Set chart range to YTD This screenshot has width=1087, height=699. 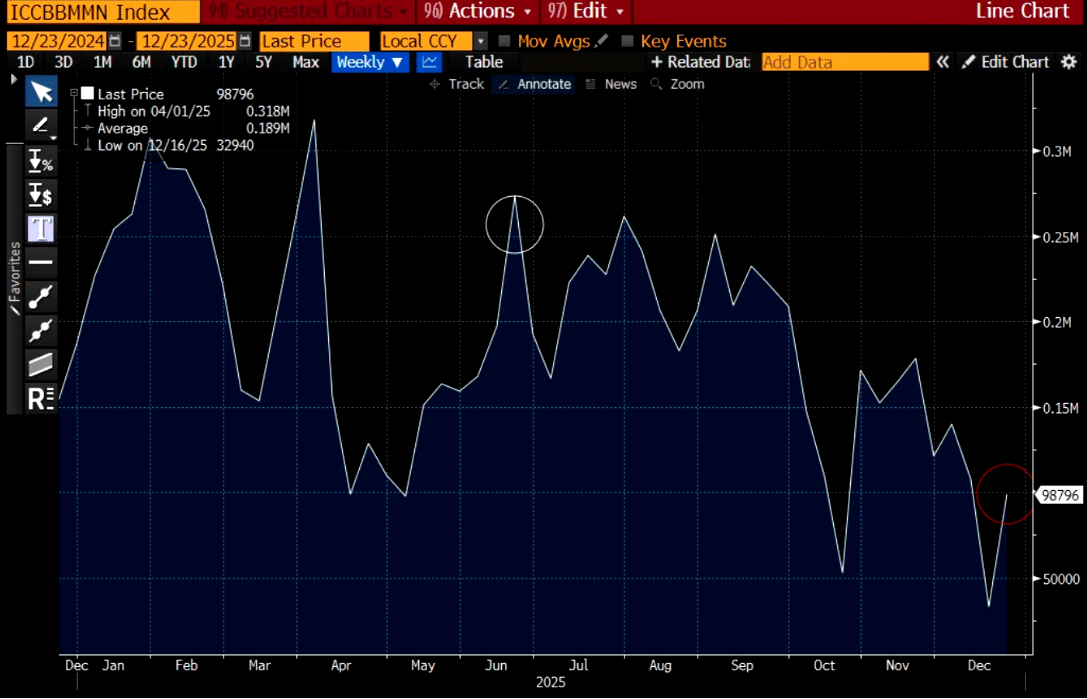[x=184, y=62]
